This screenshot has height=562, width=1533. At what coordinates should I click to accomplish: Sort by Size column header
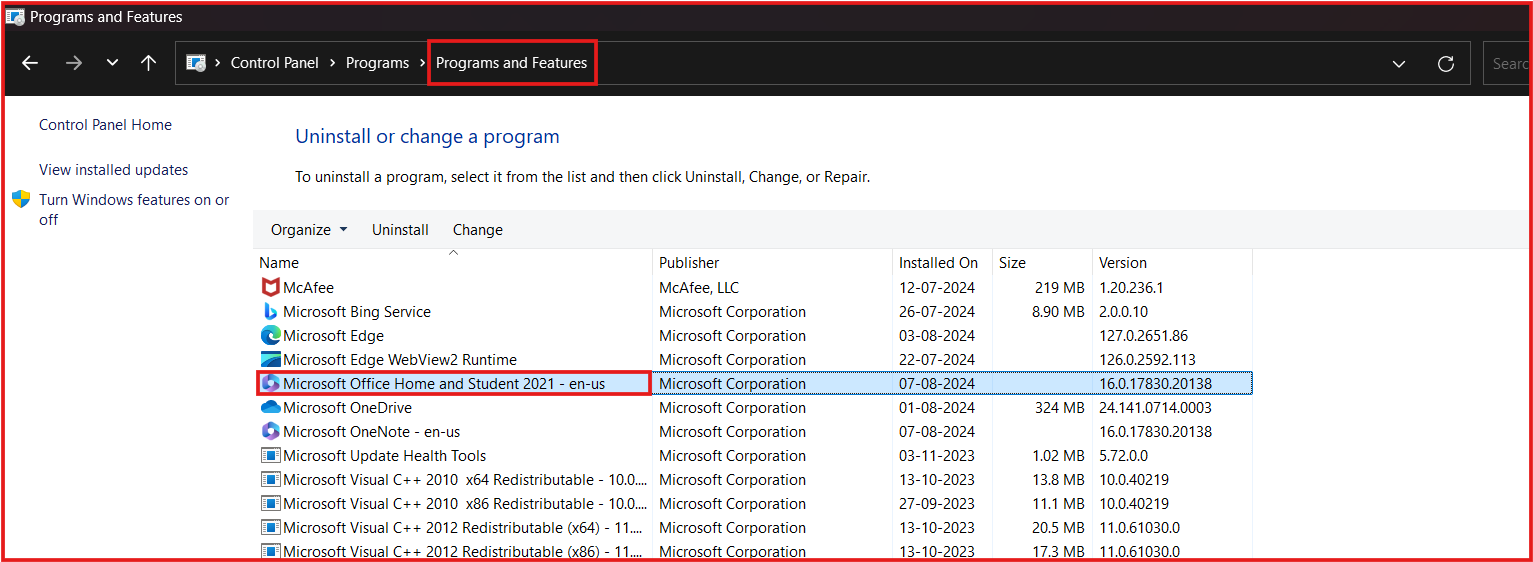(1042, 263)
